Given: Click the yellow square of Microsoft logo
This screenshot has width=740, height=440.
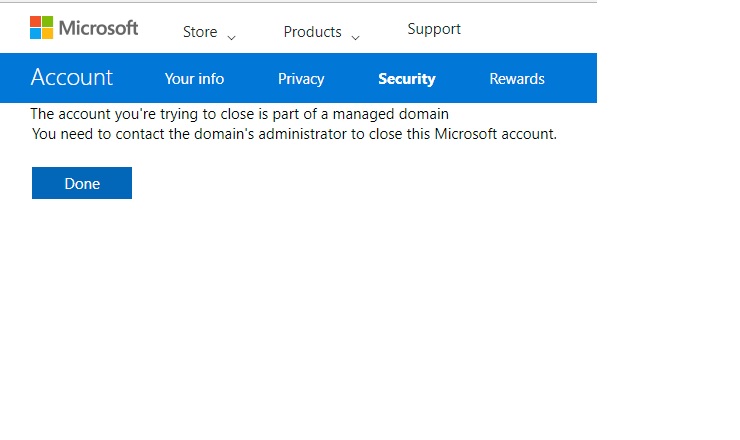Looking at the screenshot, I should pos(48,34).
